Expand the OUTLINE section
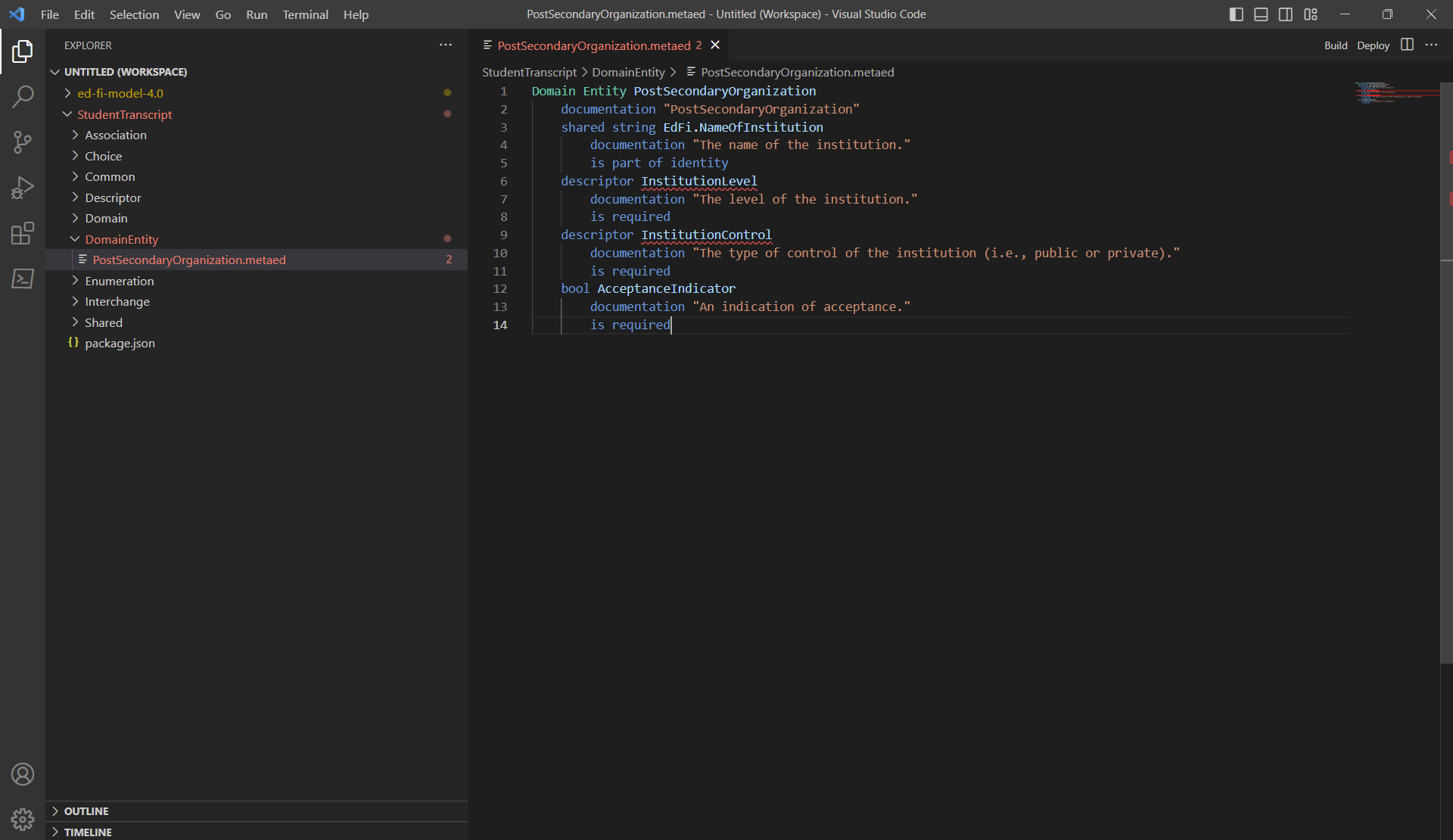The height and width of the screenshot is (840, 1453). tap(257, 811)
